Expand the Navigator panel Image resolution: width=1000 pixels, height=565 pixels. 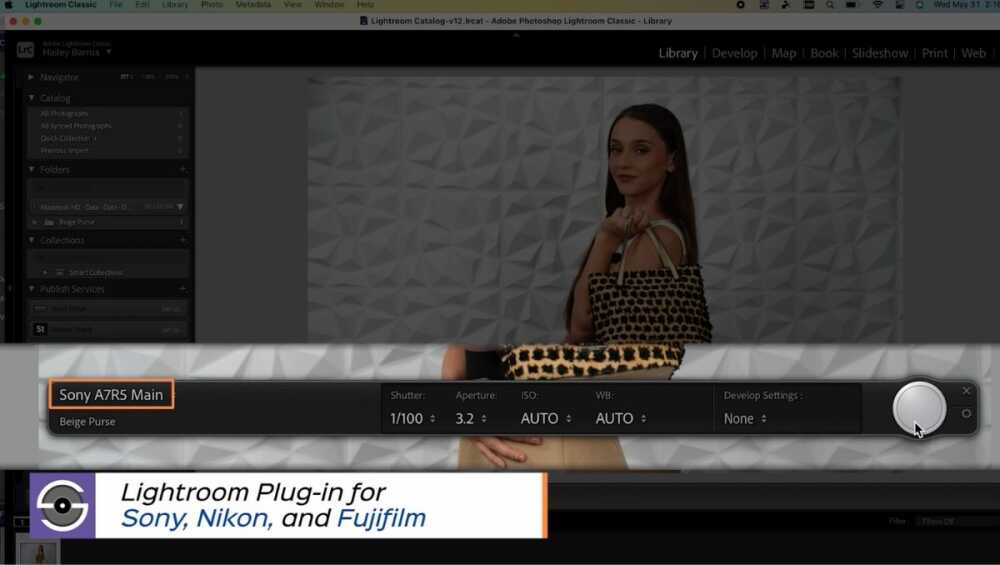(31, 77)
